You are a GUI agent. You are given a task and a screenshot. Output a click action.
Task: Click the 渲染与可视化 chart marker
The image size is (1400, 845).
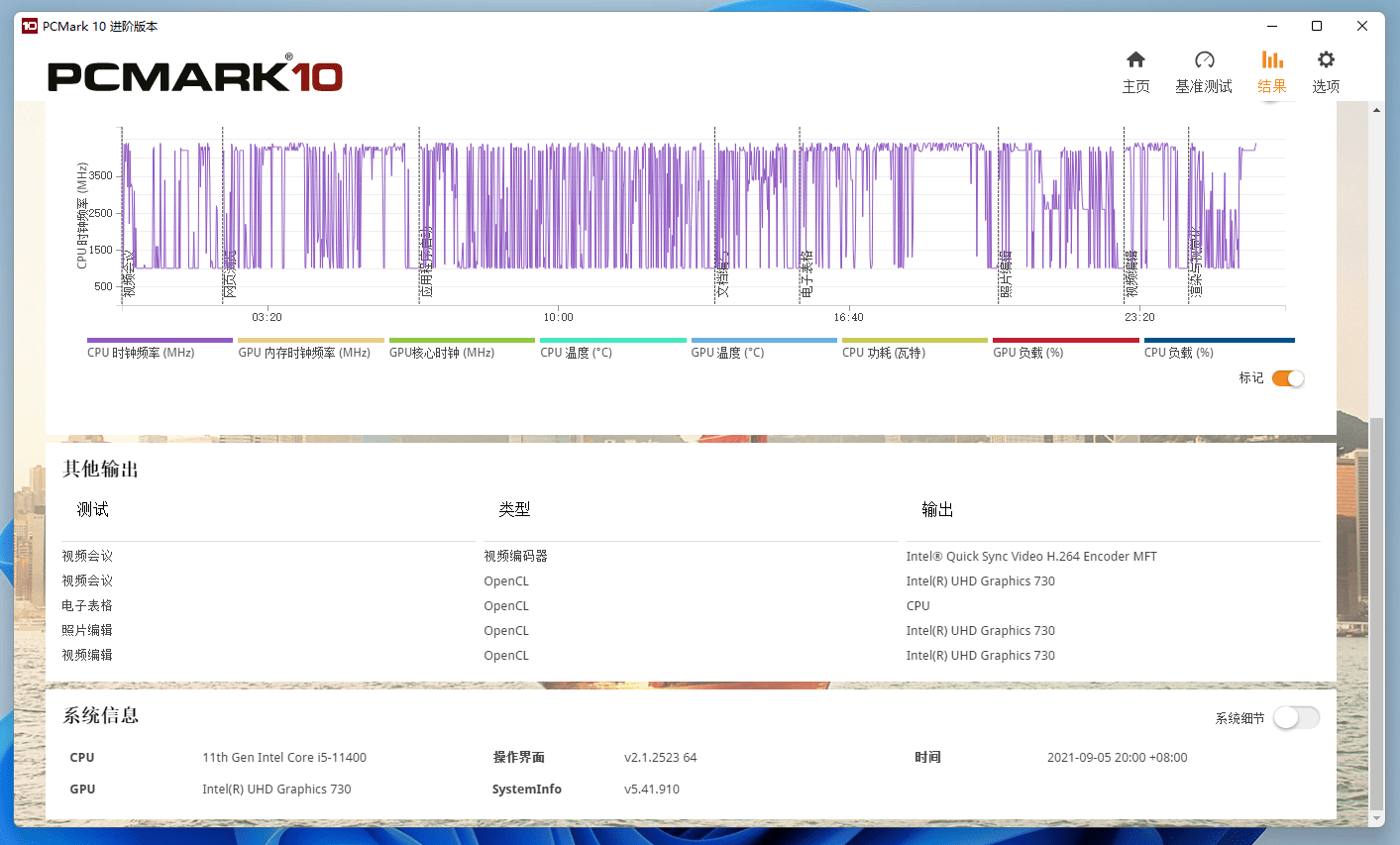(x=1196, y=263)
